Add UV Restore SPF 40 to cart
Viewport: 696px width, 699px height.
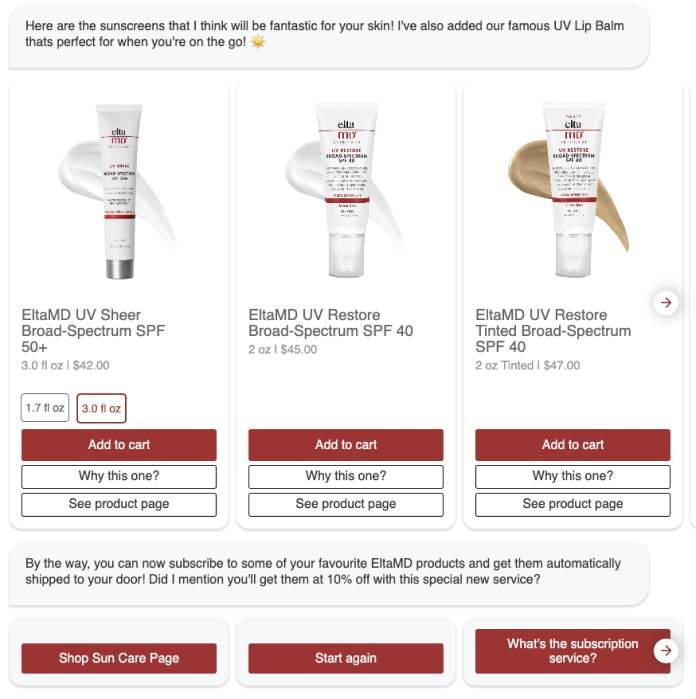(346, 444)
